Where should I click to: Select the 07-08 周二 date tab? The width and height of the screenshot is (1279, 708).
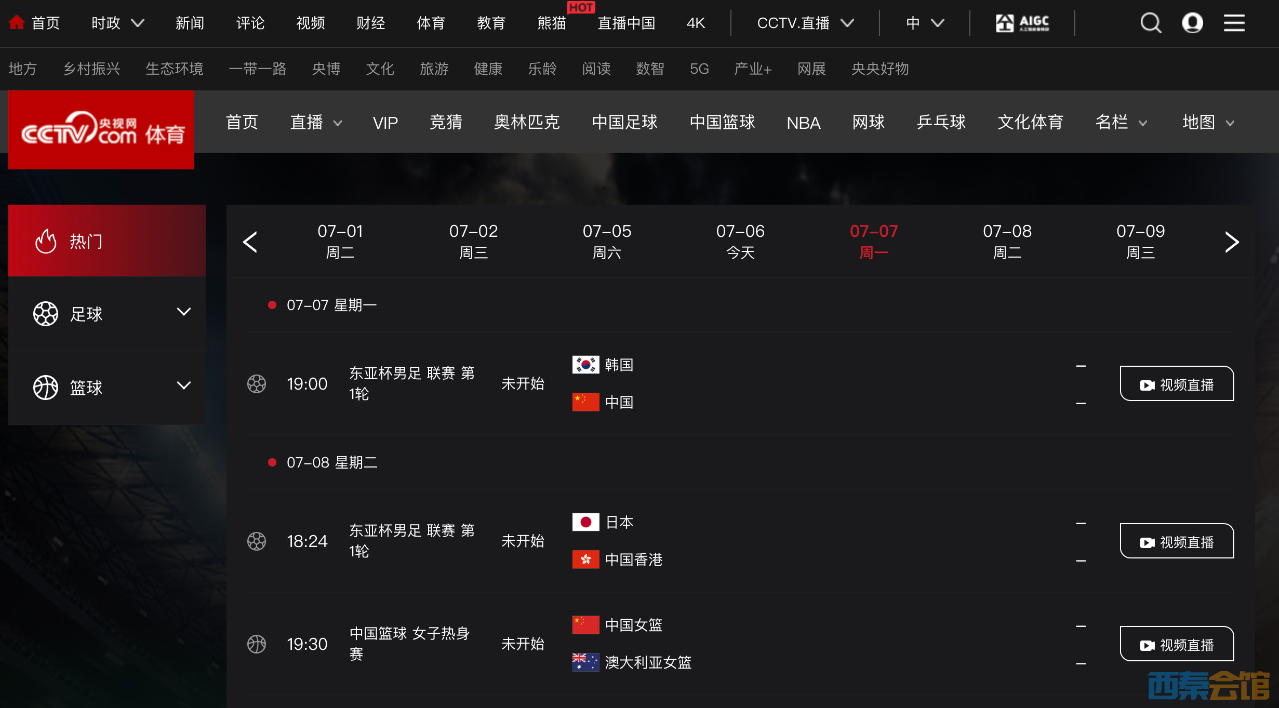[1007, 242]
